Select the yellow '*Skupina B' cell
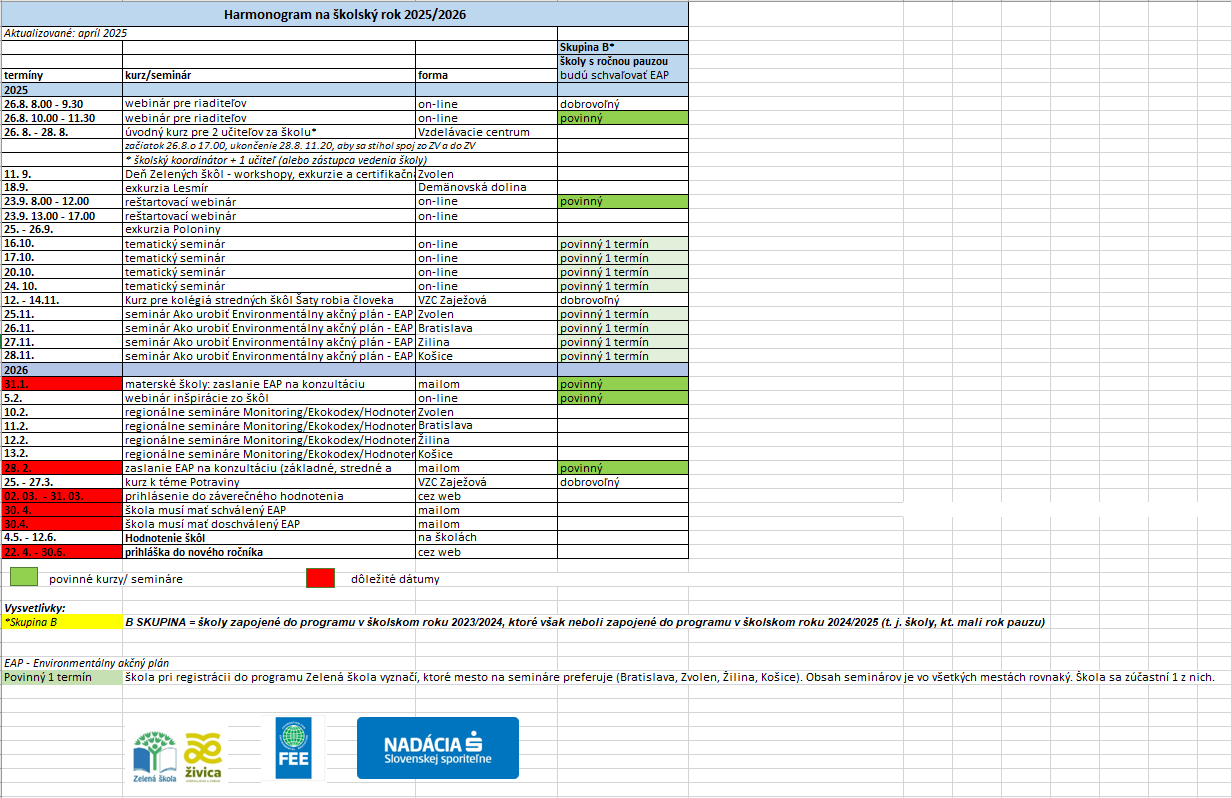 click(x=61, y=622)
